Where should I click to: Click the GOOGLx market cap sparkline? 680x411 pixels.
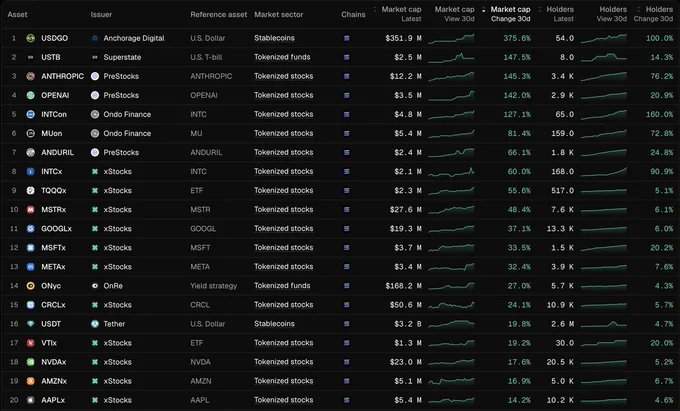(451, 228)
